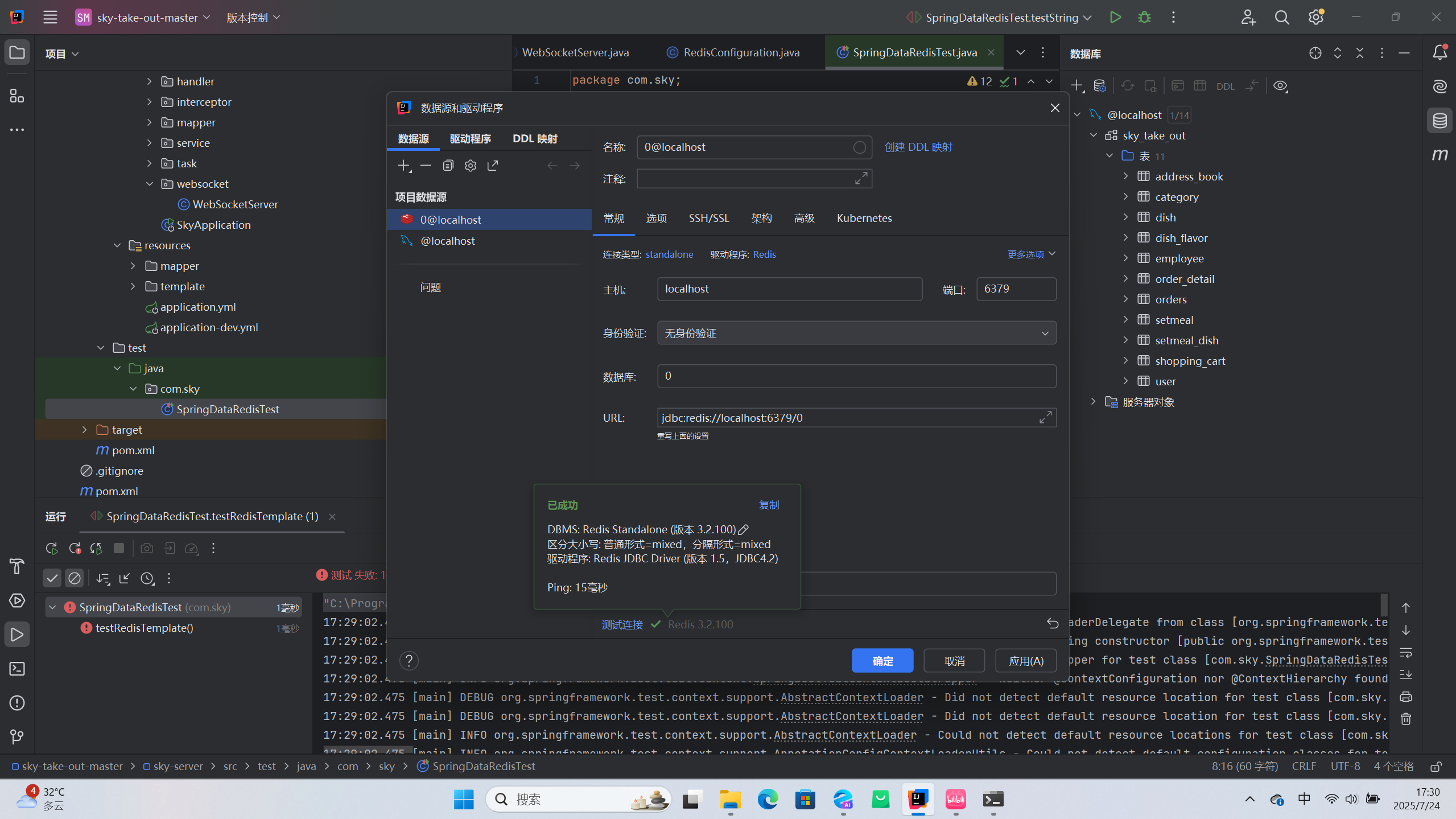Toggle the show passed tests checkmark
The height and width of the screenshot is (819, 1456).
click(x=52, y=578)
